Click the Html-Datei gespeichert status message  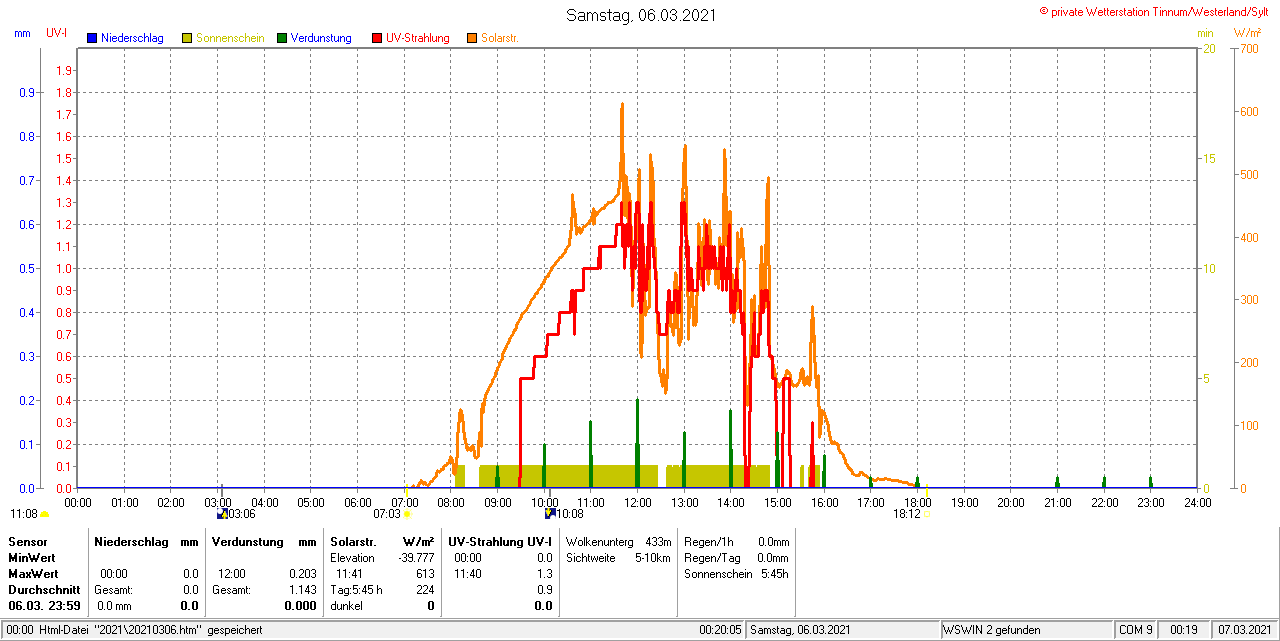[134, 630]
